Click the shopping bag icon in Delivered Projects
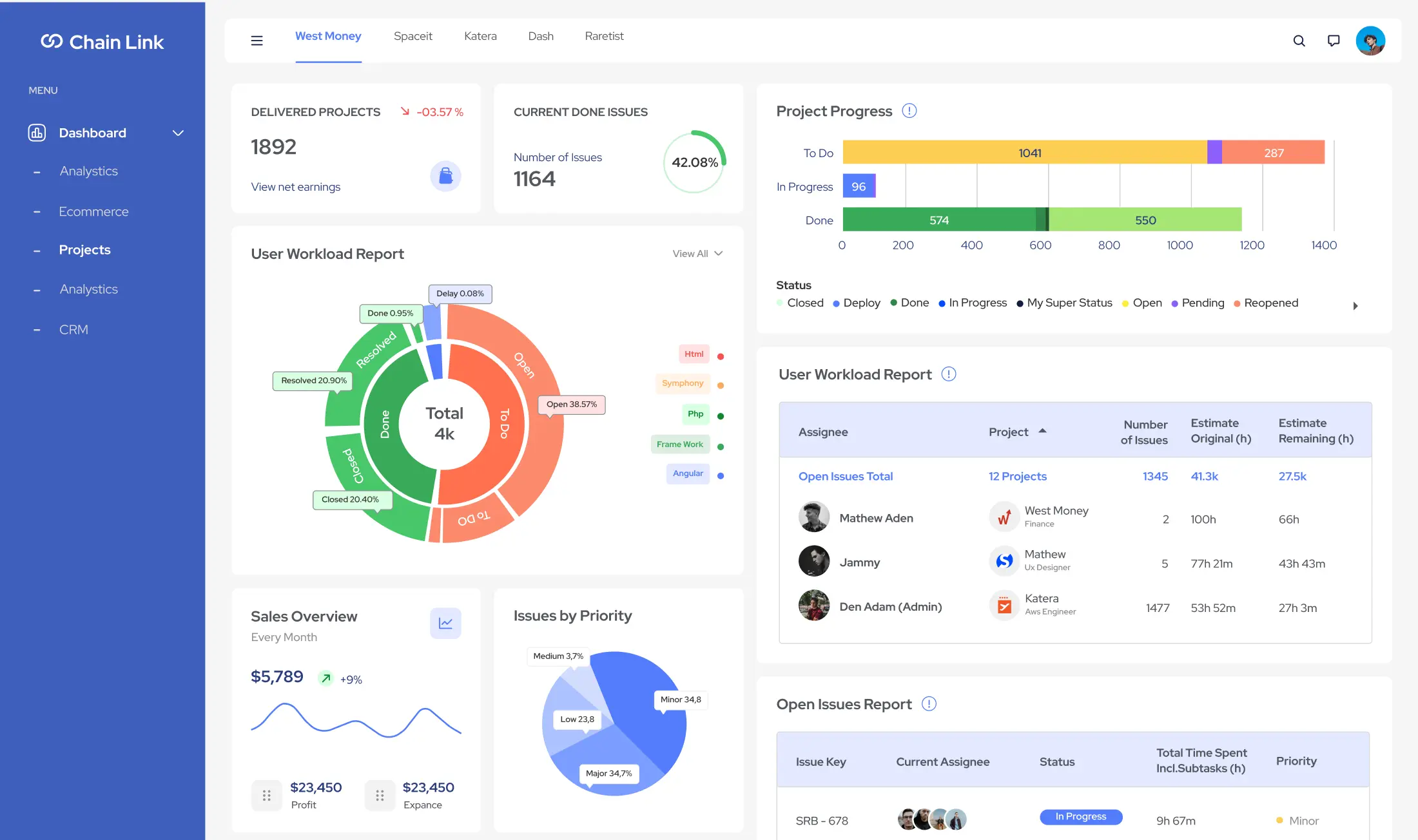The image size is (1418, 840). coord(445,175)
